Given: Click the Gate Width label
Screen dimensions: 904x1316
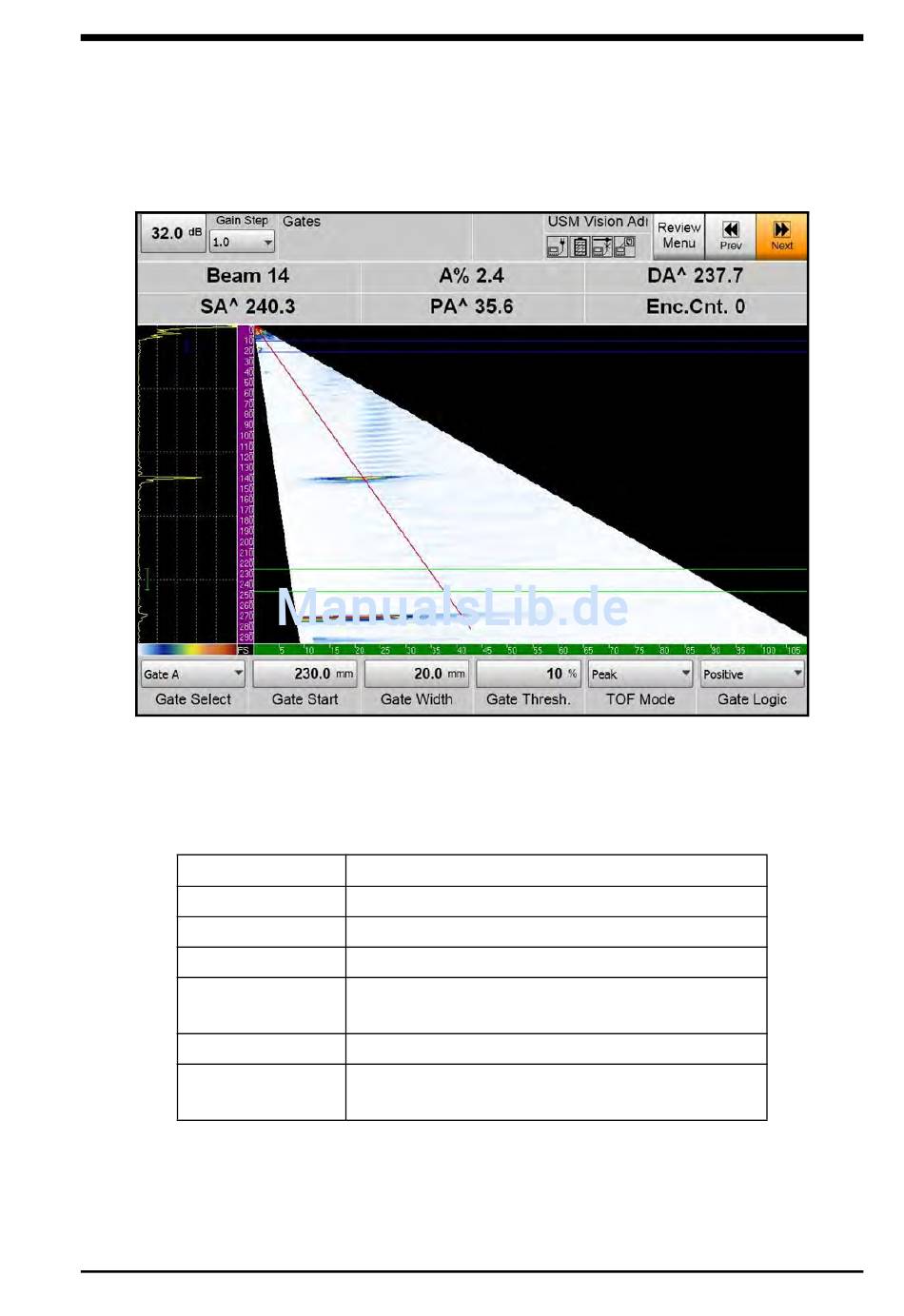Looking at the screenshot, I should tap(417, 699).
